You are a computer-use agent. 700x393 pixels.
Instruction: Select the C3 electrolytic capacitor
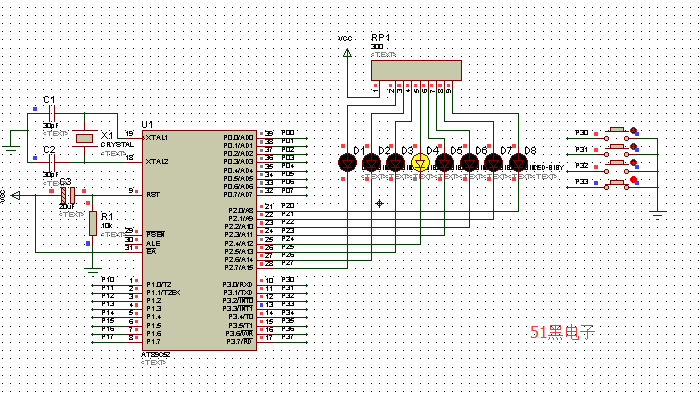point(68,195)
